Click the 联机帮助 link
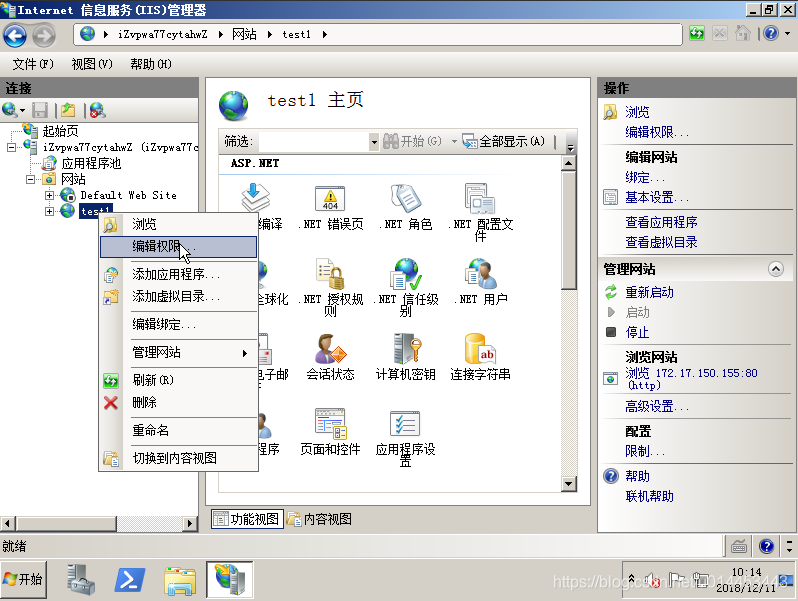The image size is (798, 601). click(x=649, y=496)
